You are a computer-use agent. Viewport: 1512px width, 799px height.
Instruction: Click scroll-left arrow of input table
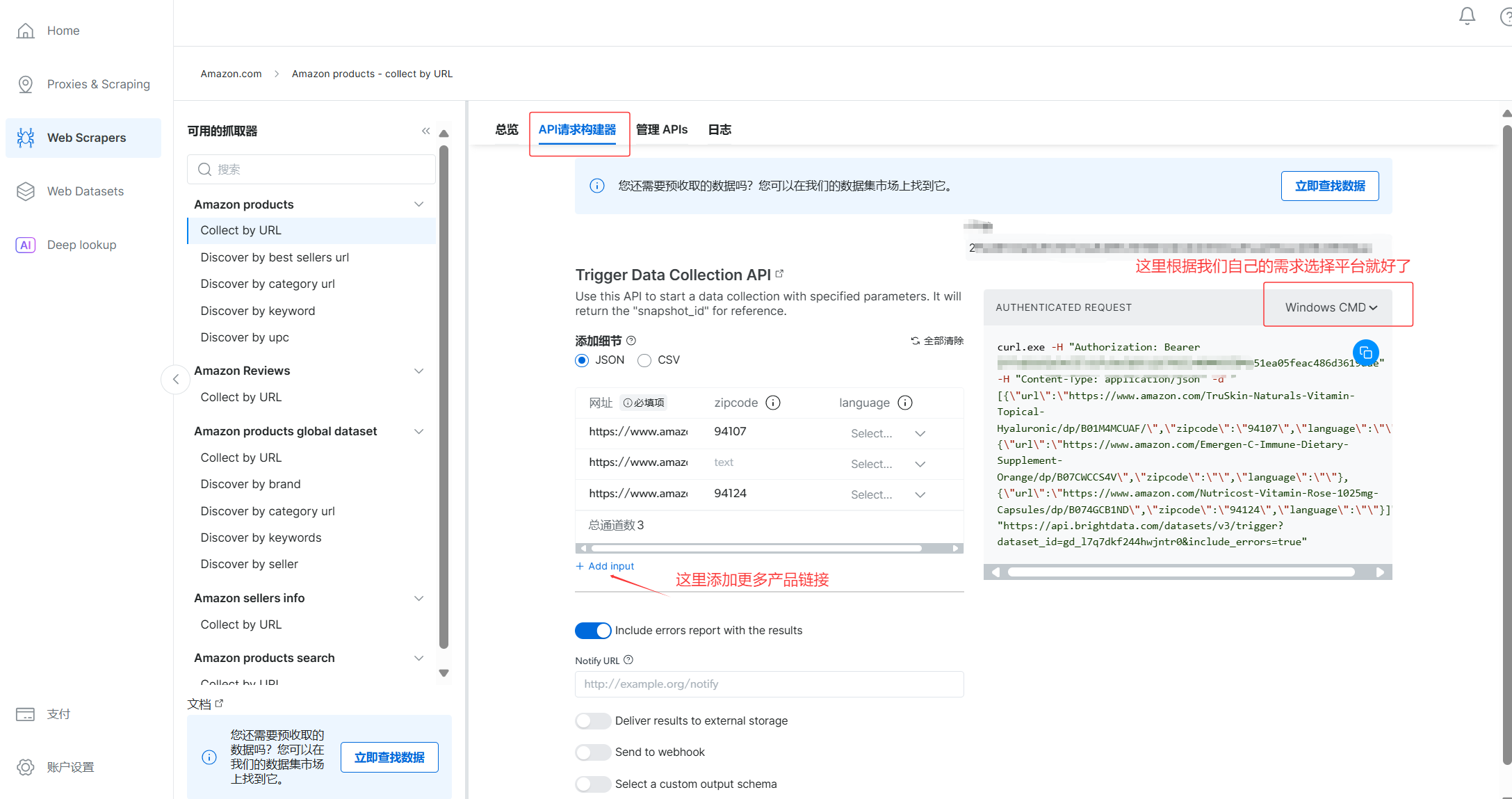pos(583,548)
